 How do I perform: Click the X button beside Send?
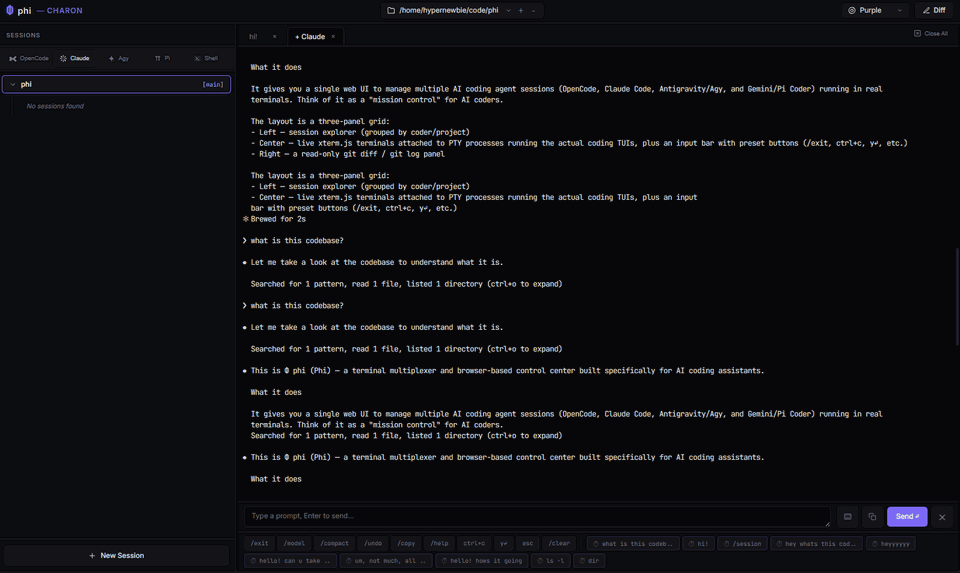942,517
